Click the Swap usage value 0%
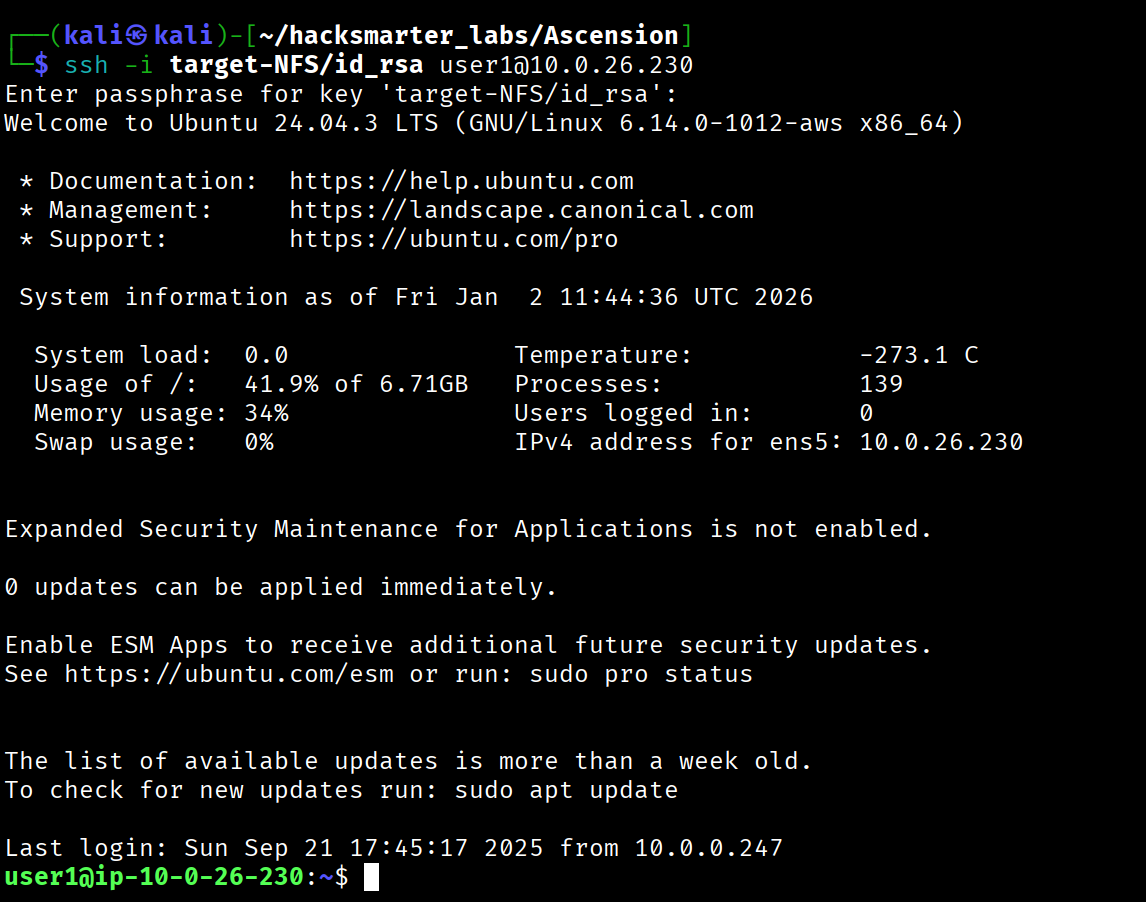The height and width of the screenshot is (902, 1146). tap(259, 442)
